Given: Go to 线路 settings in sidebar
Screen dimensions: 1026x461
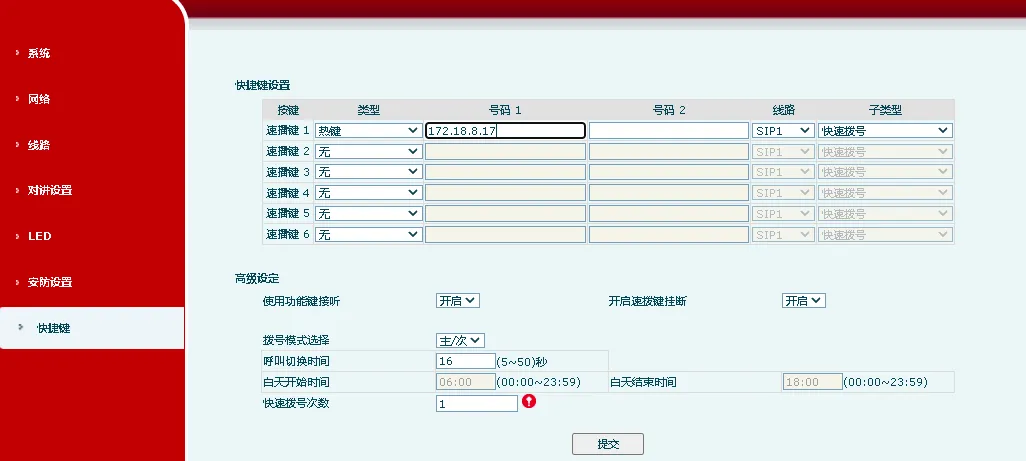Looking at the screenshot, I should click(x=39, y=145).
